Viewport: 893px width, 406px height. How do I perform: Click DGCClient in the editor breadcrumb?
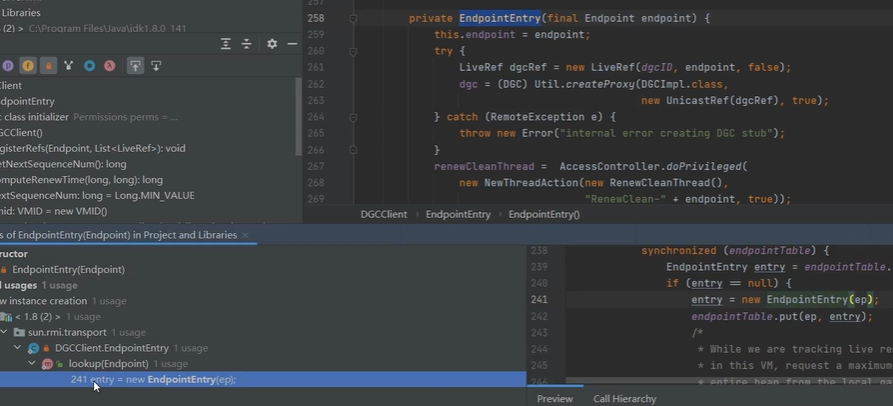tap(384, 214)
